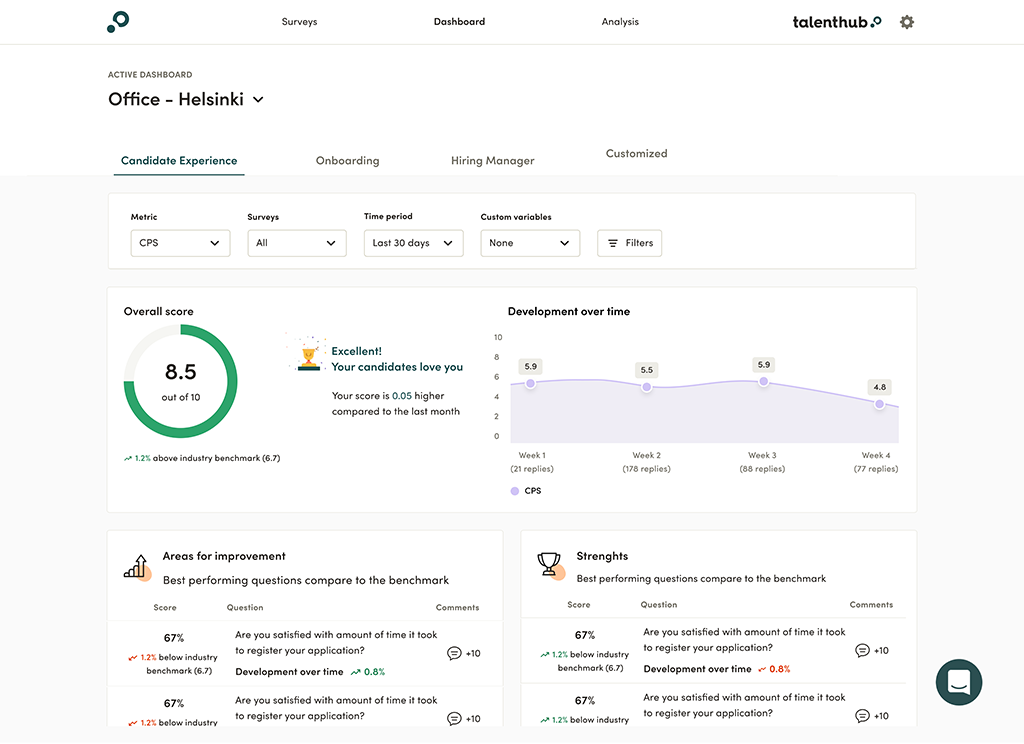Open the Time period Last 30 days dropdown

(413, 243)
